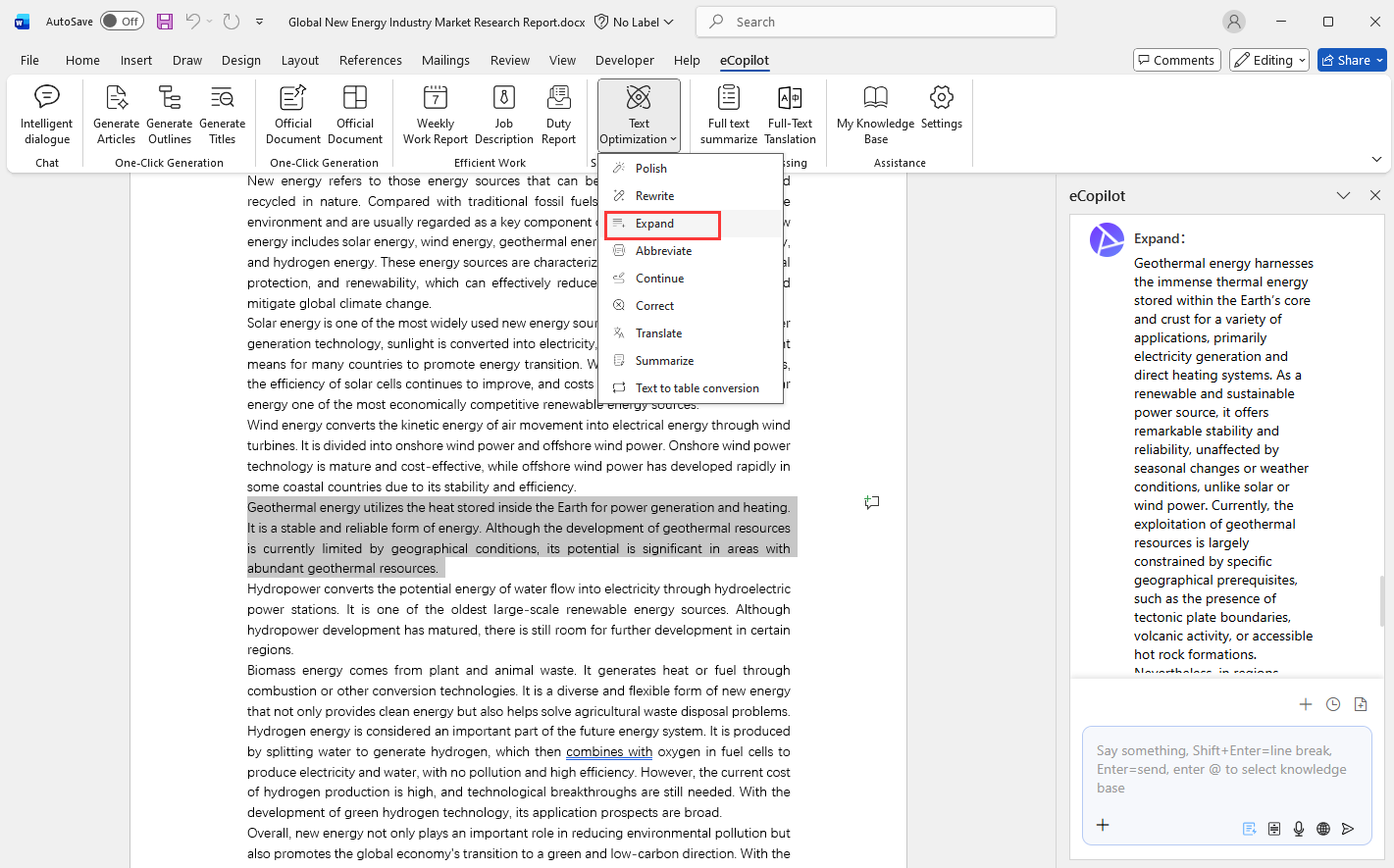This screenshot has height=868, width=1394.
Task: Open Intelligent dialogue chat
Action: coord(46,115)
